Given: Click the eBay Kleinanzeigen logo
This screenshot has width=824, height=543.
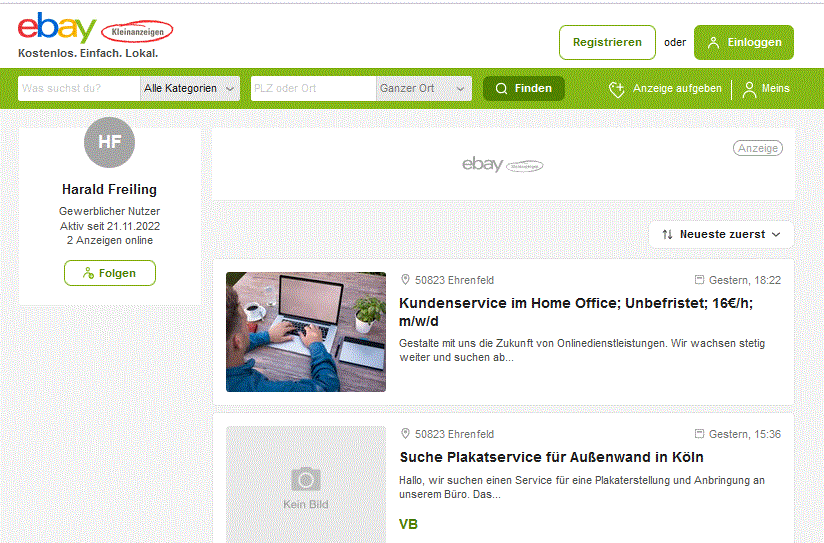Looking at the screenshot, I should tap(96, 28).
